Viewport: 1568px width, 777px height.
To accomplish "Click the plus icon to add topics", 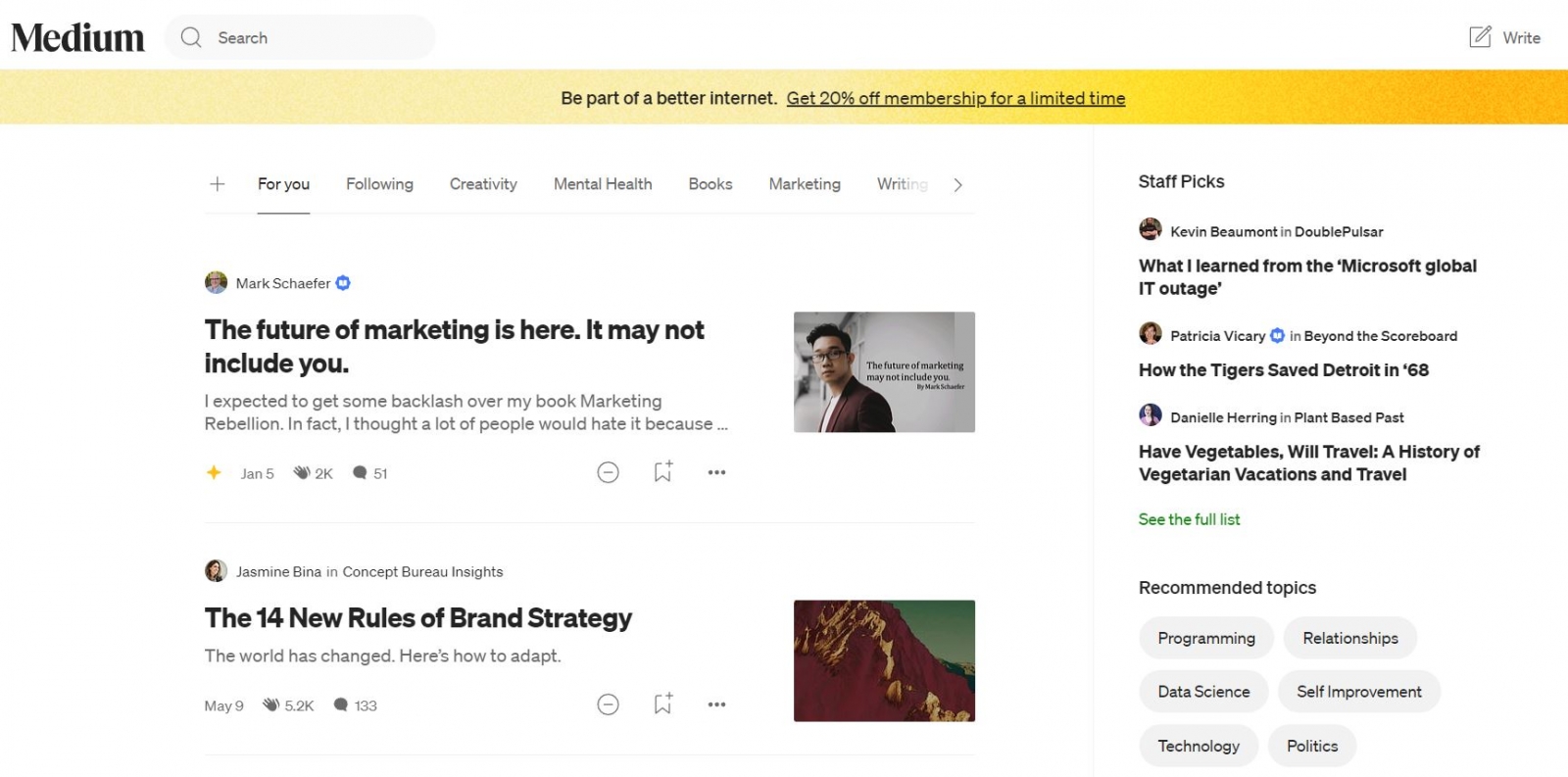I will 218,184.
